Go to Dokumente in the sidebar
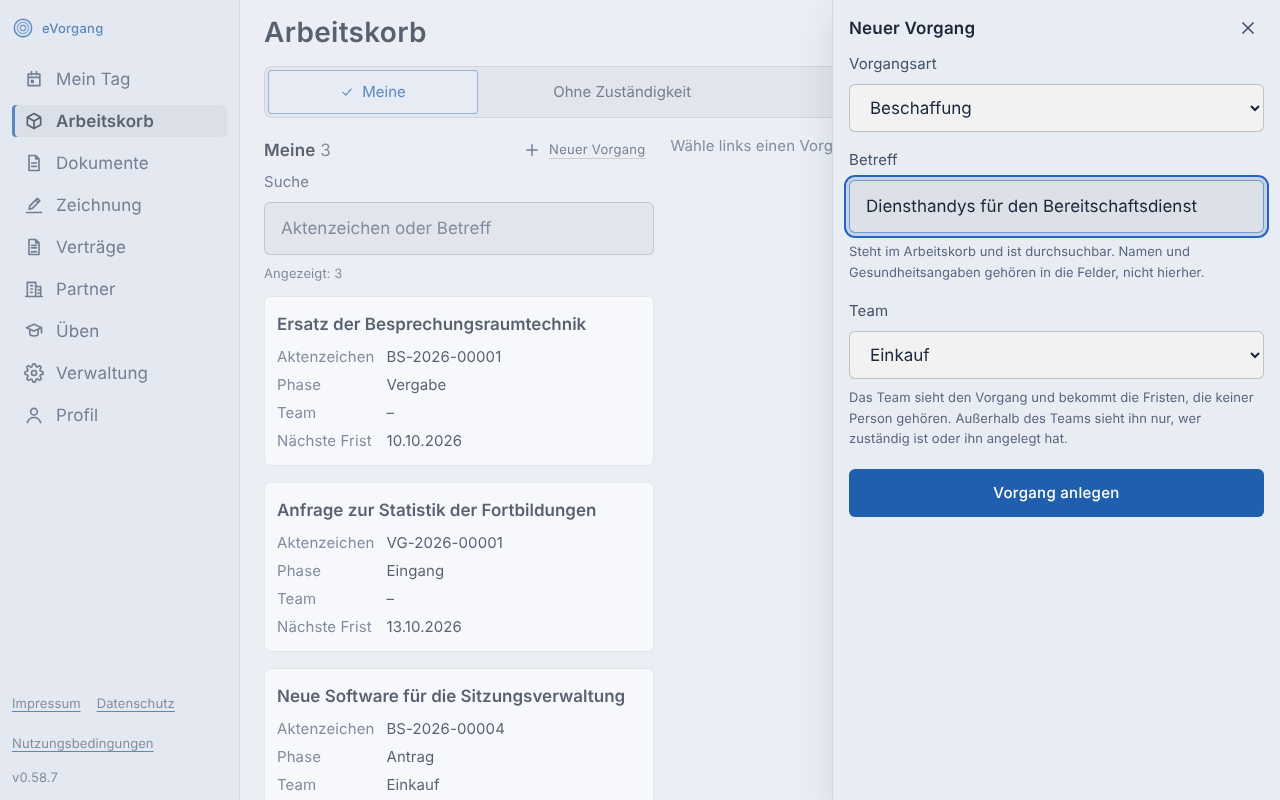Screen dimensions: 1280x800 click(120, 163)
